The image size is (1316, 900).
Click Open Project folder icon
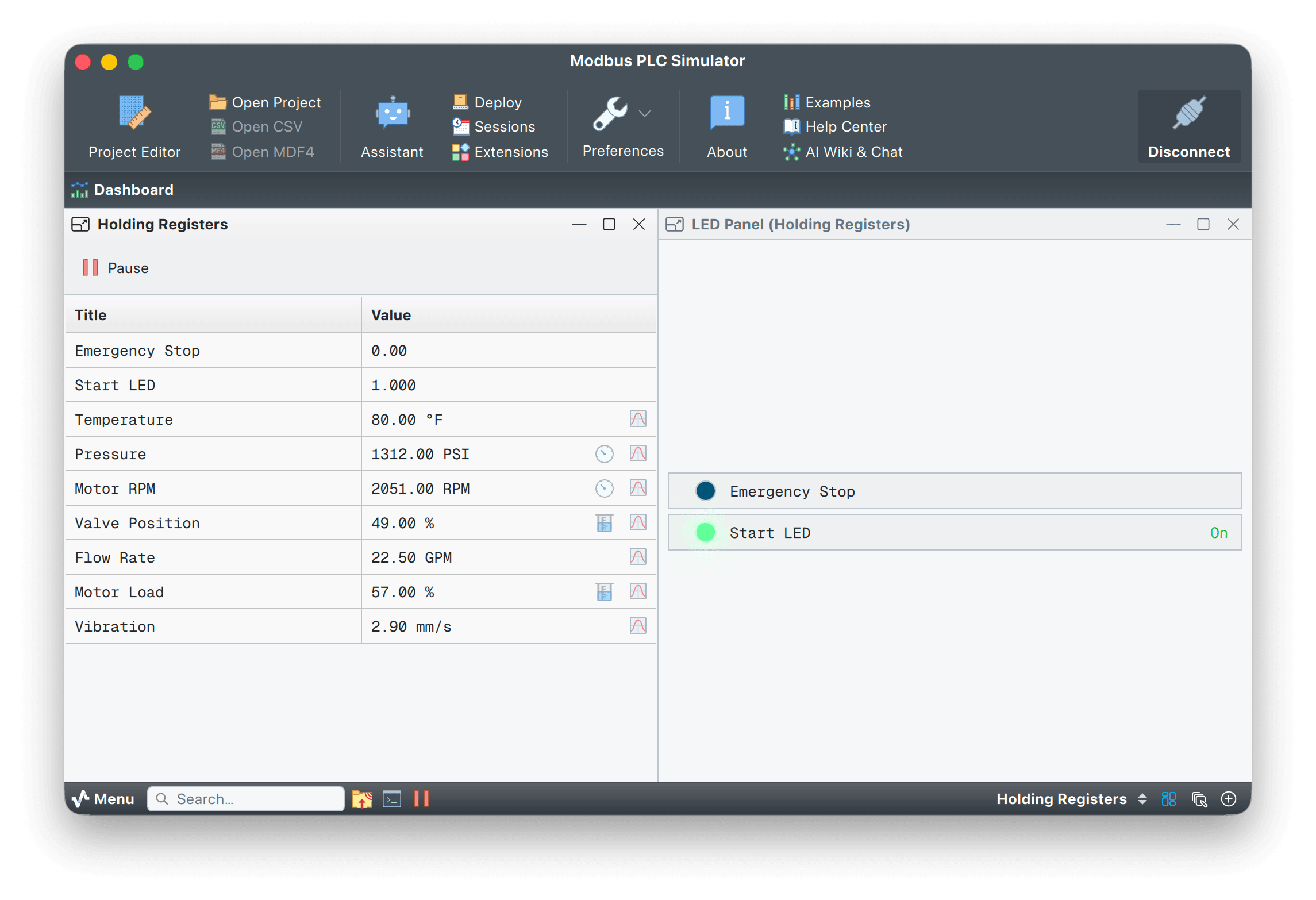click(x=218, y=102)
